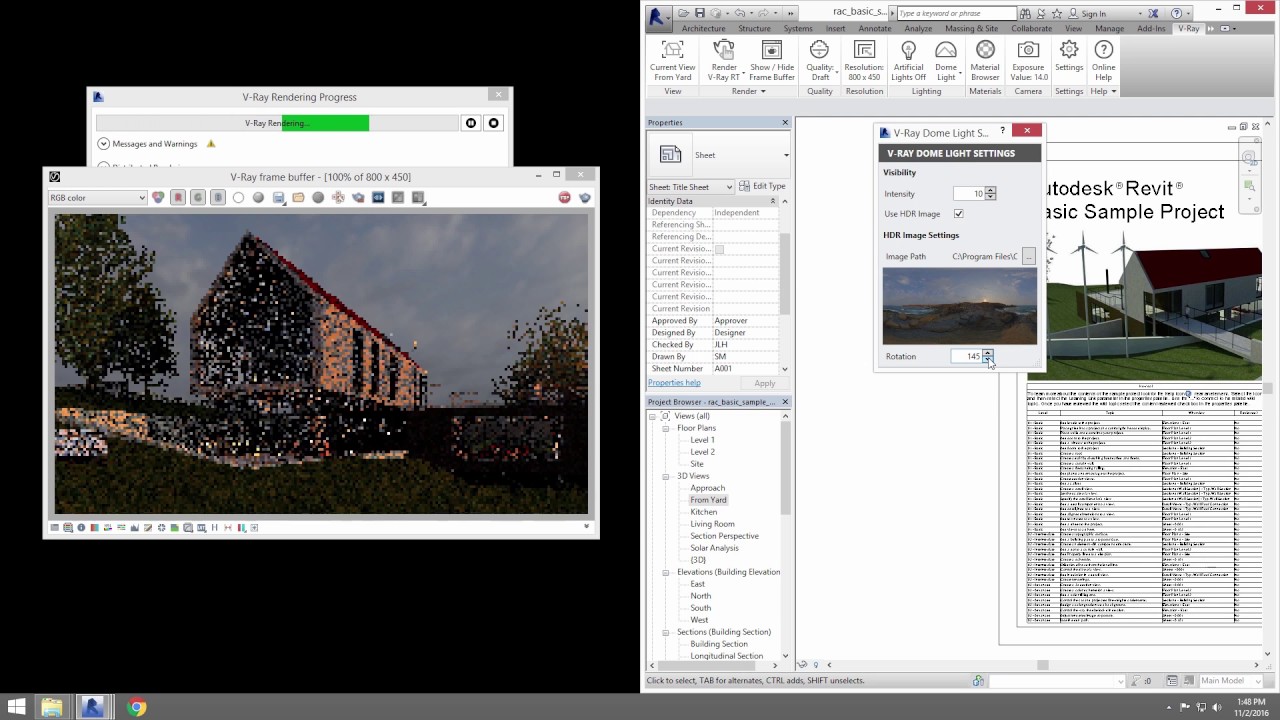Expand Messages and Warnings section
The height and width of the screenshot is (720, 1280).
click(103, 144)
